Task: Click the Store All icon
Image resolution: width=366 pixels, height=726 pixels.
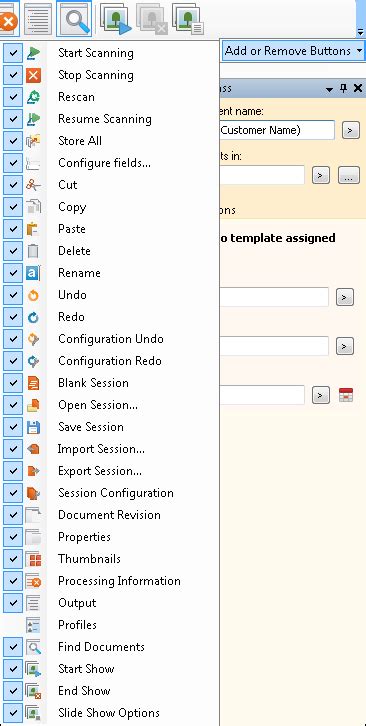Action: tap(33, 141)
